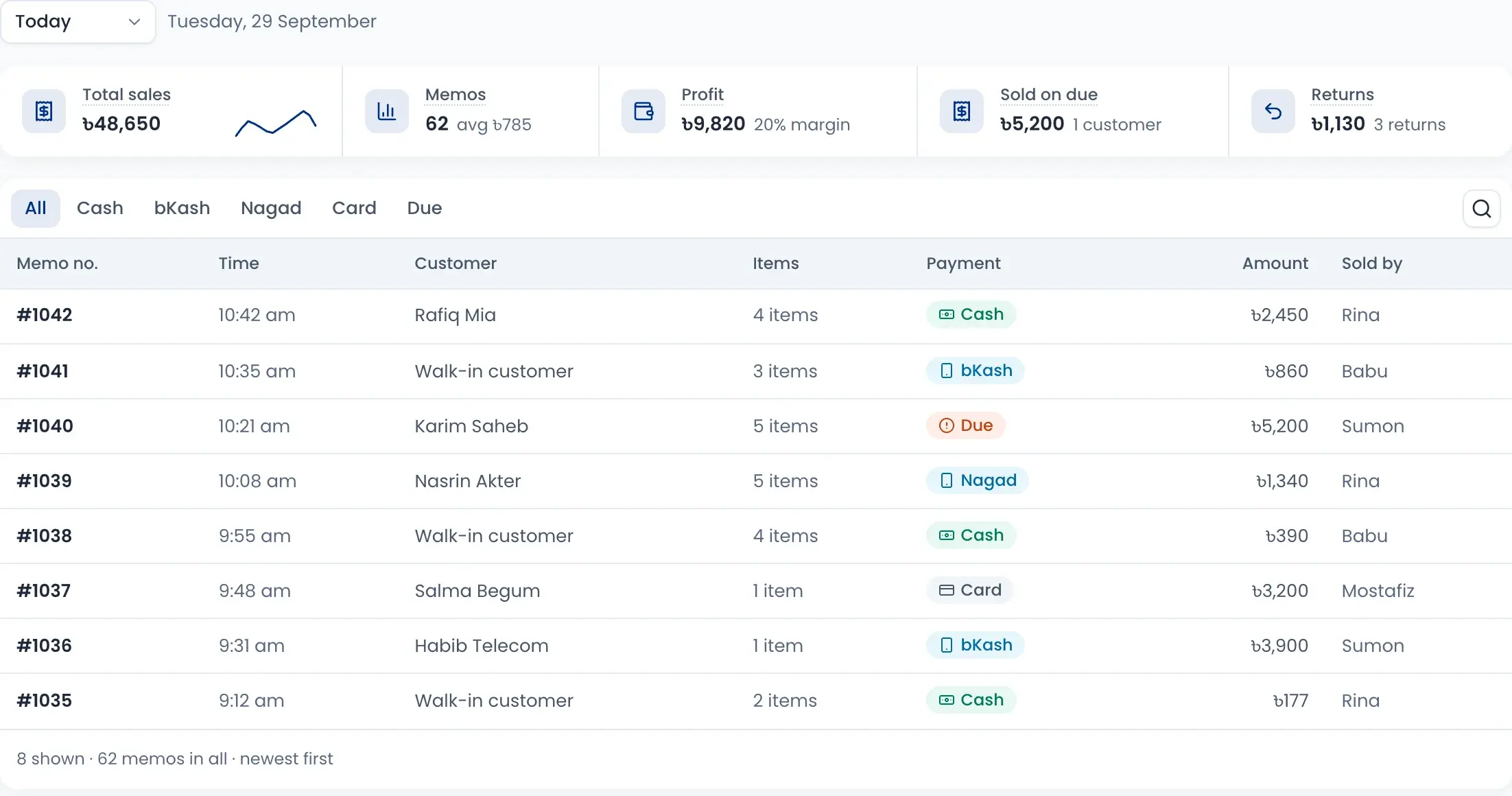Click the Amount column header
This screenshot has width=1512, height=796.
coord(1275,264)
